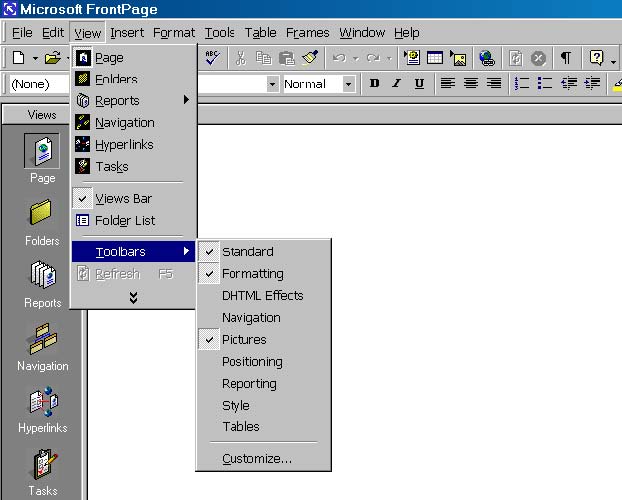Choose Tasks in the View menu
622x500 pixels.
pyautogui.click(x=134, y=167)
